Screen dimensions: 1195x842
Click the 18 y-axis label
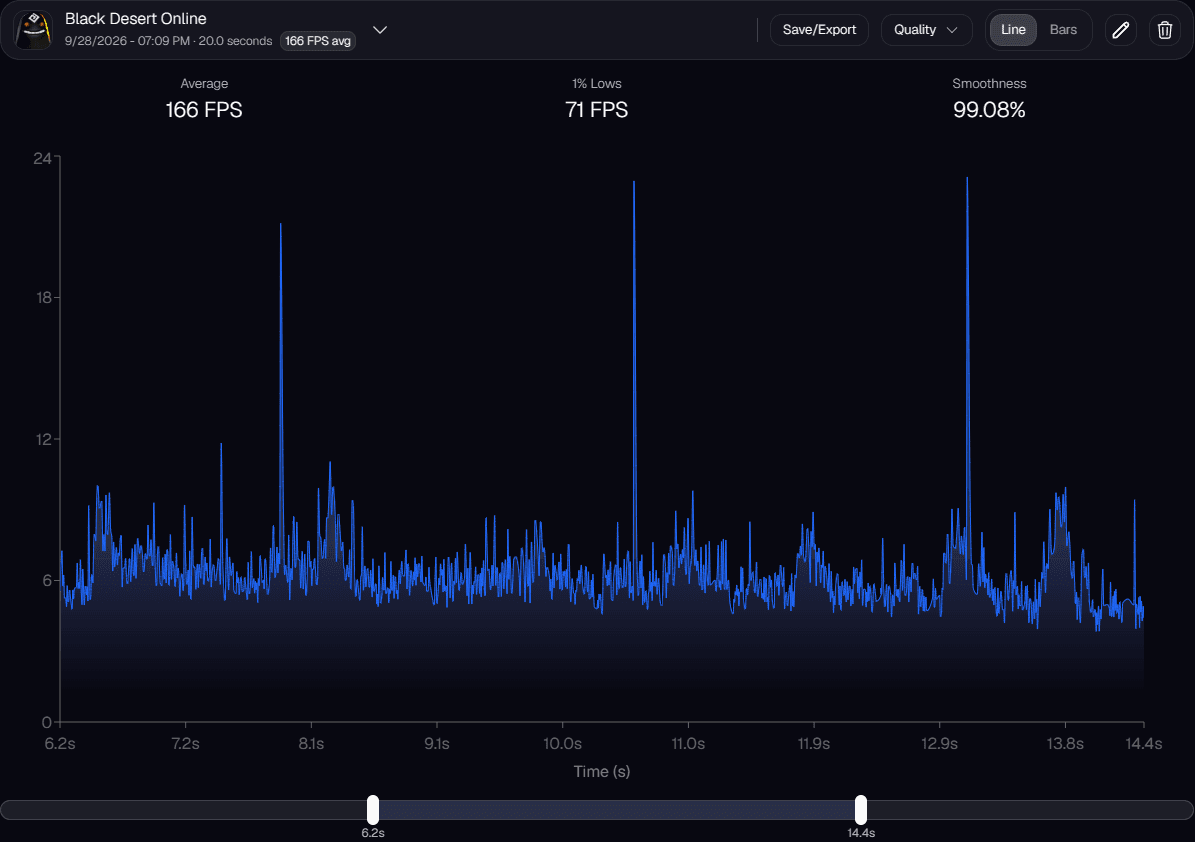[43, 297]
